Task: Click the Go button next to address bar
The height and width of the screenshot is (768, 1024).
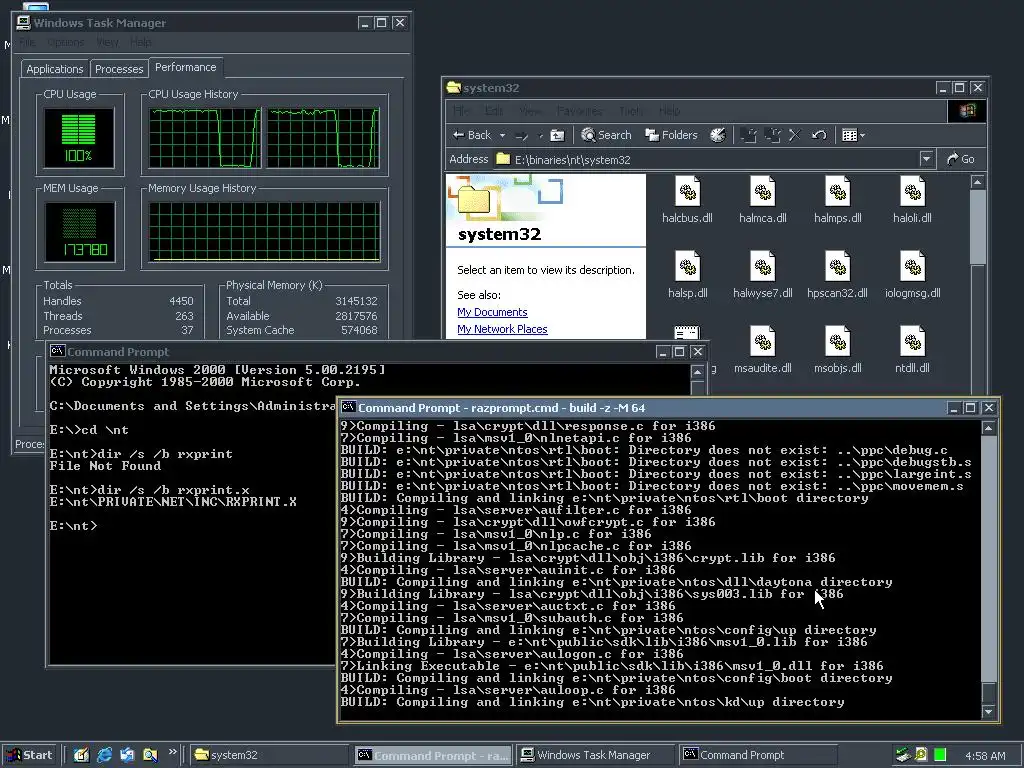Action: click(961, 159)
